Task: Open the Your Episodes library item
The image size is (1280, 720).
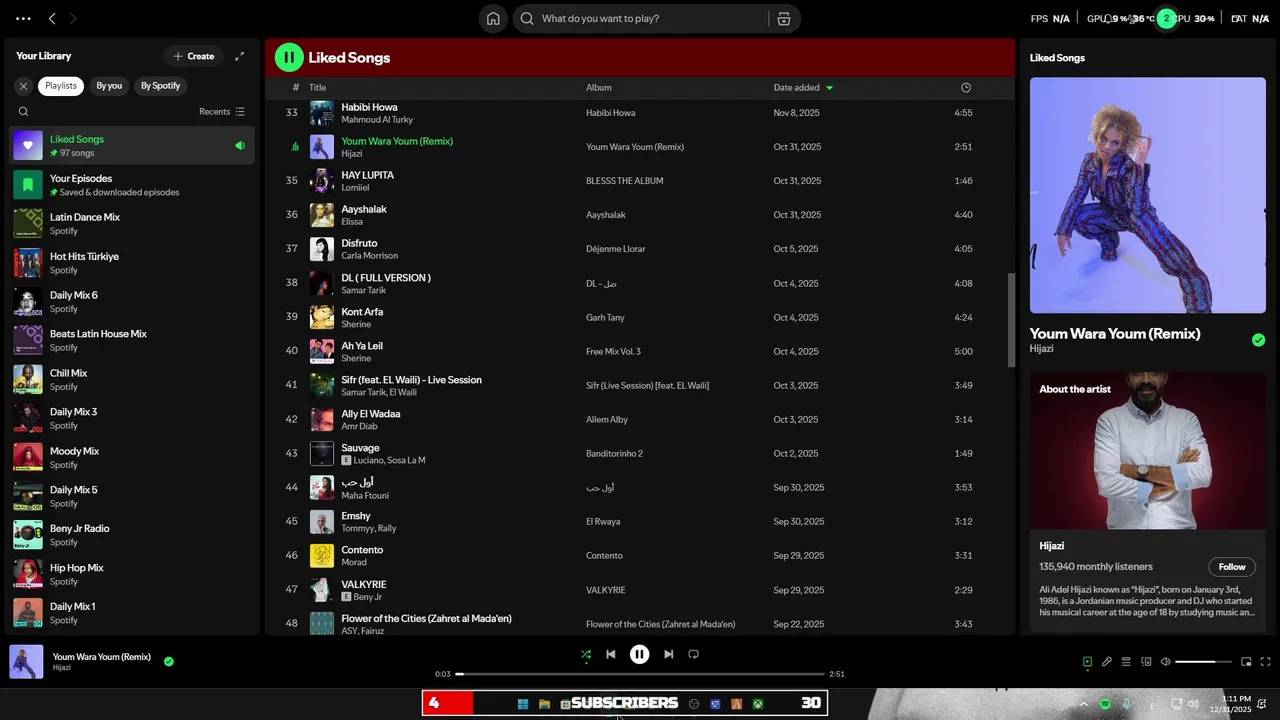Action: [x=133, y=185]
